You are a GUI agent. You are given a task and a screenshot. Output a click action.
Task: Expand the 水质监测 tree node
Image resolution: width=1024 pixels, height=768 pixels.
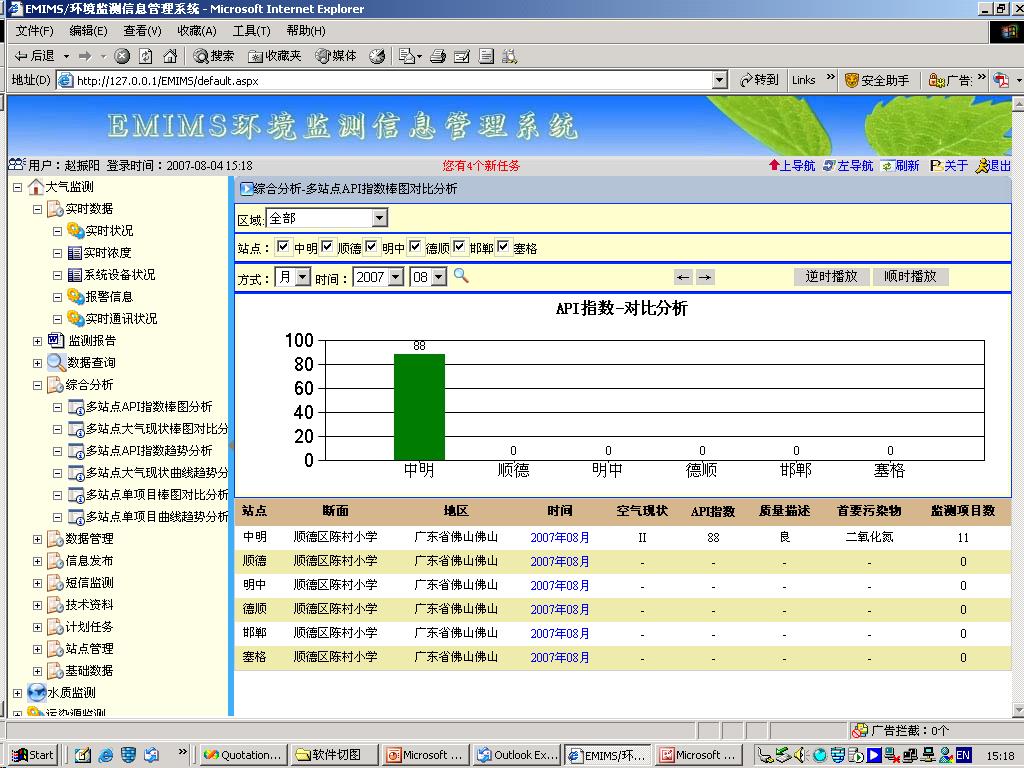18,694
